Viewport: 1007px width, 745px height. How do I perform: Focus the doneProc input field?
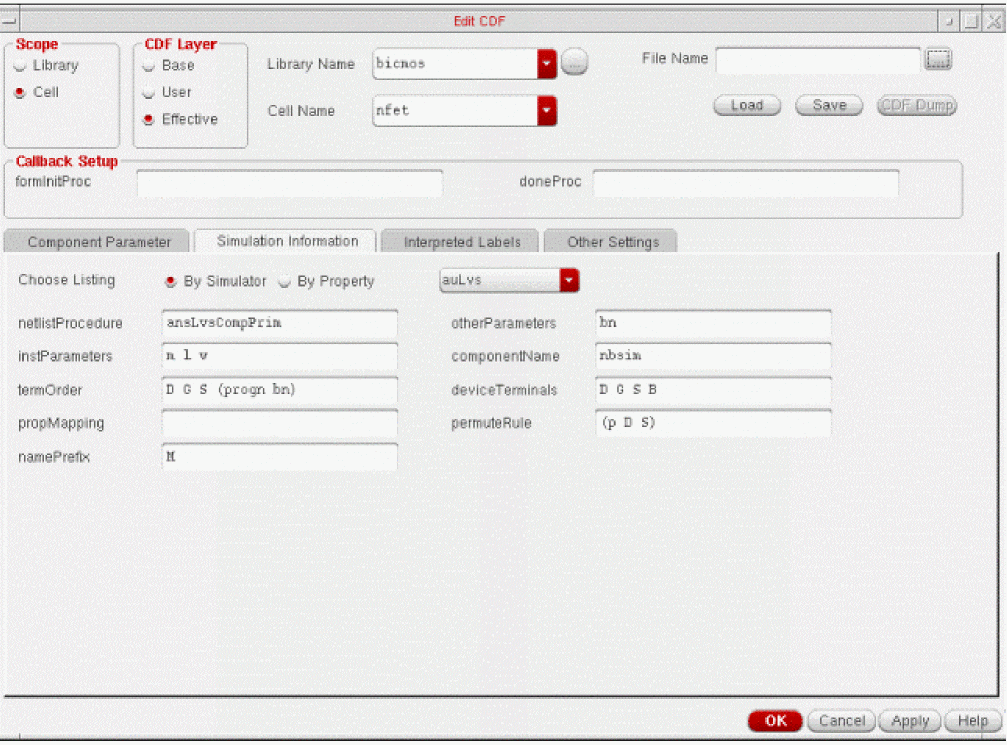tap(746, 184)
